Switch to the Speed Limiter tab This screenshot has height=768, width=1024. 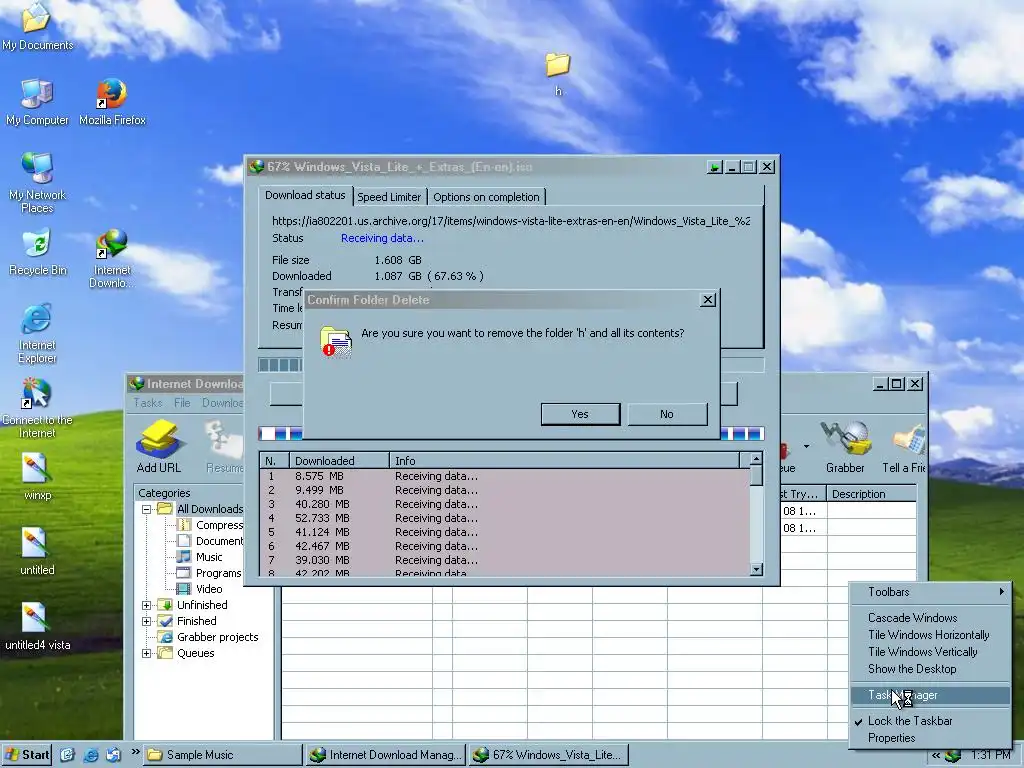[x=389, y=197]
